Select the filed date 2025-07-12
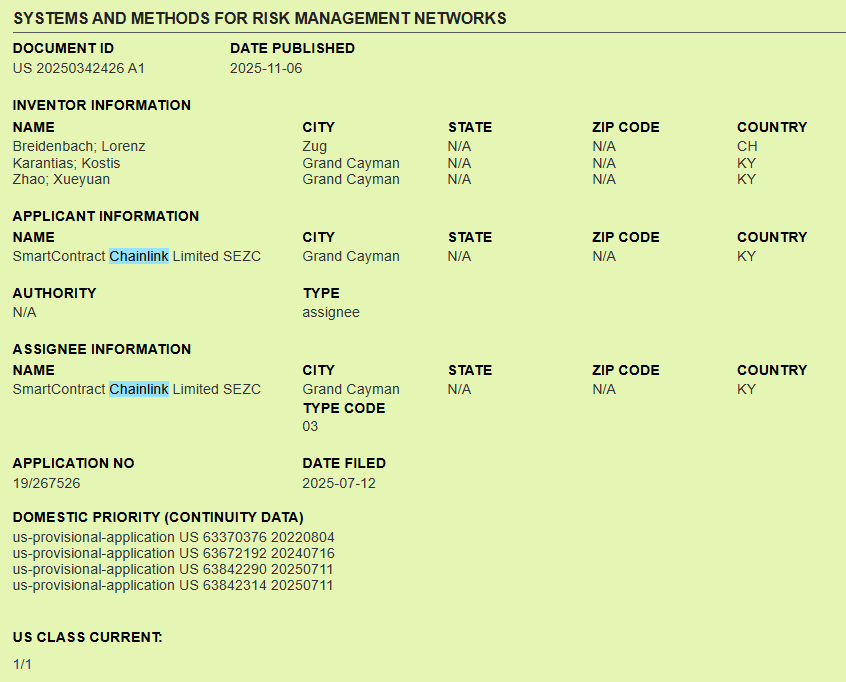The image size is (846, 682). coord(339,483)
